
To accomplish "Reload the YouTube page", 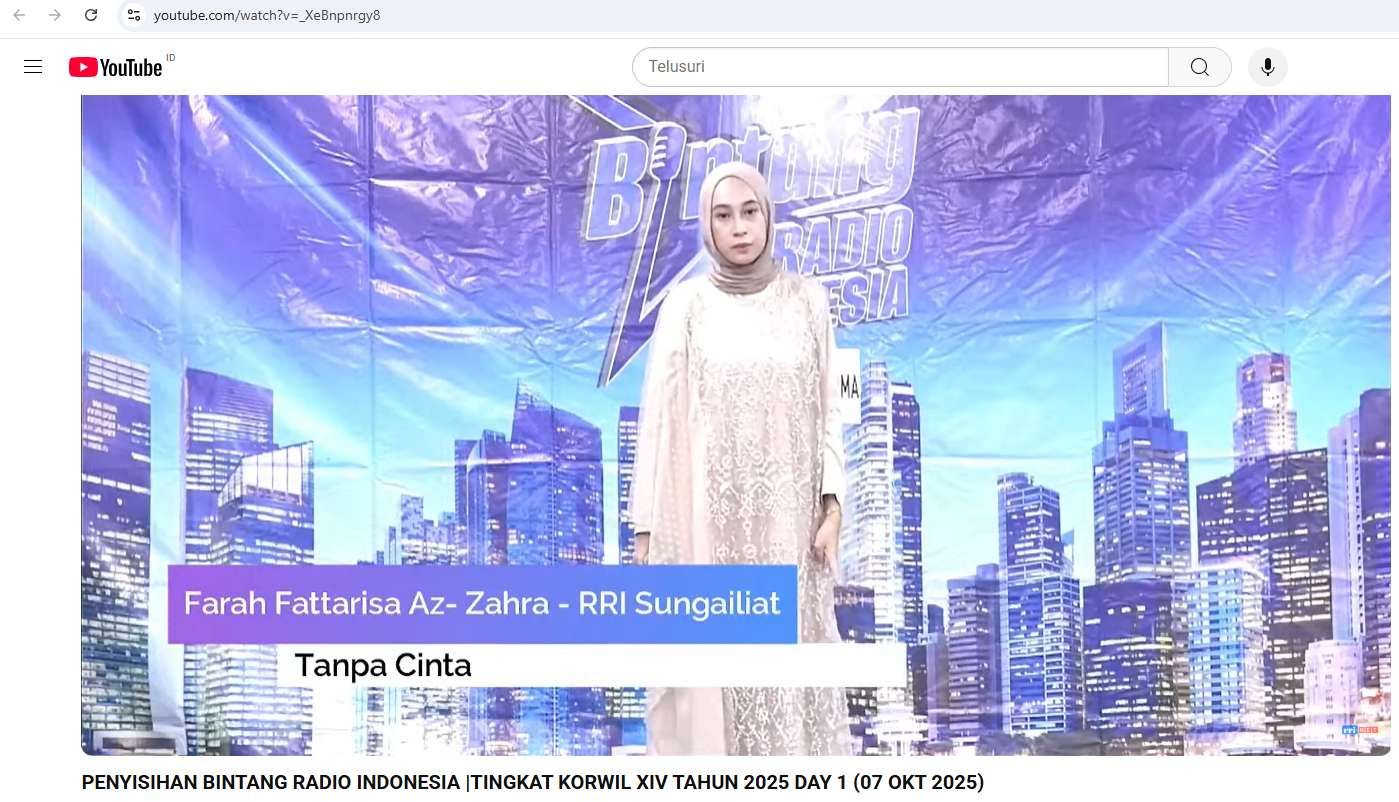I will (x=91, y=15).
